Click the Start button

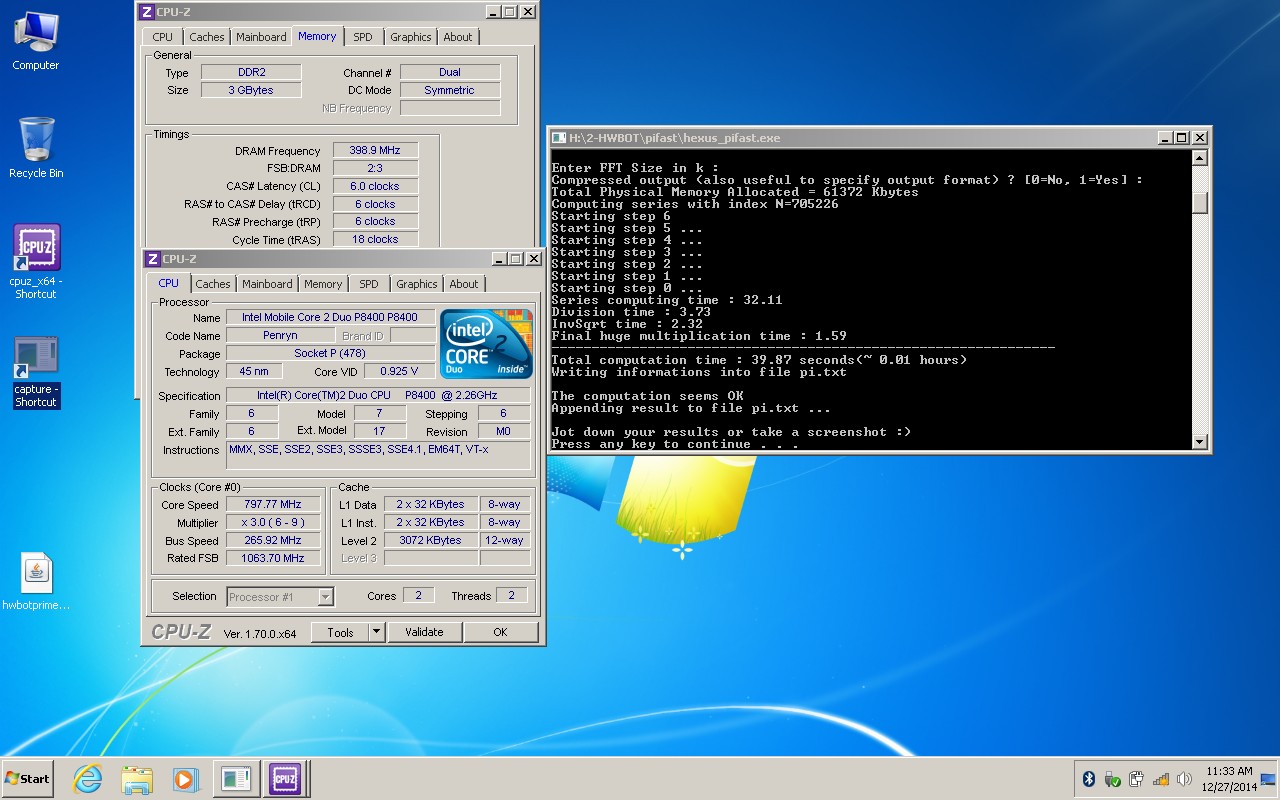click(x=27, y=778)
